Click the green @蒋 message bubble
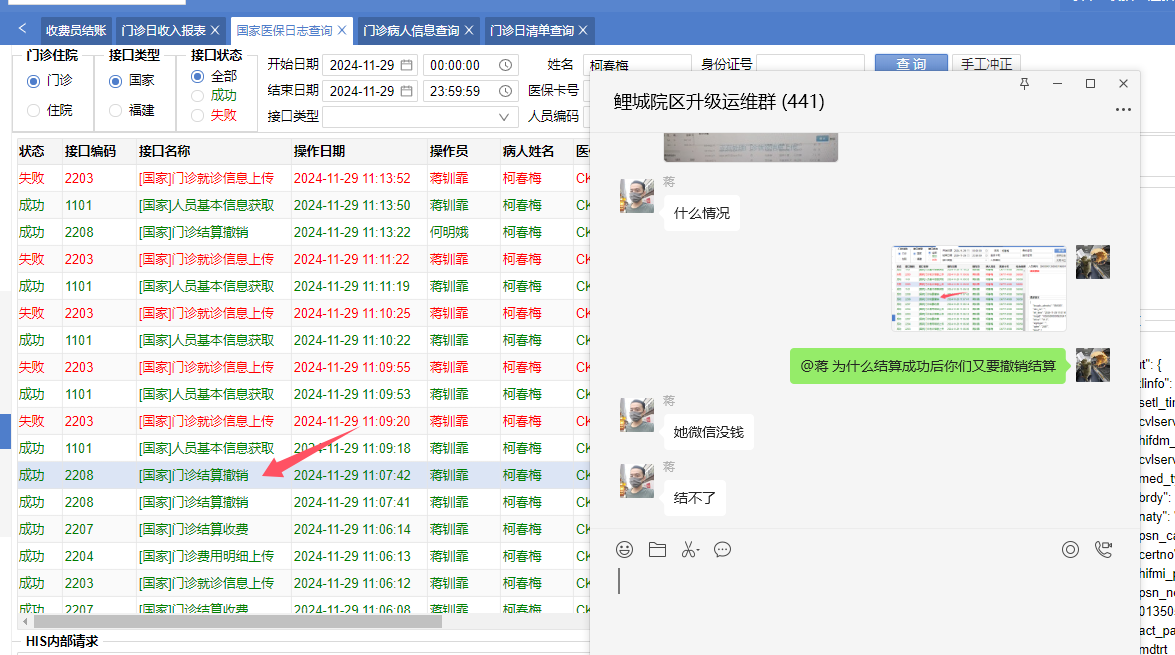 tap(928, 366)
